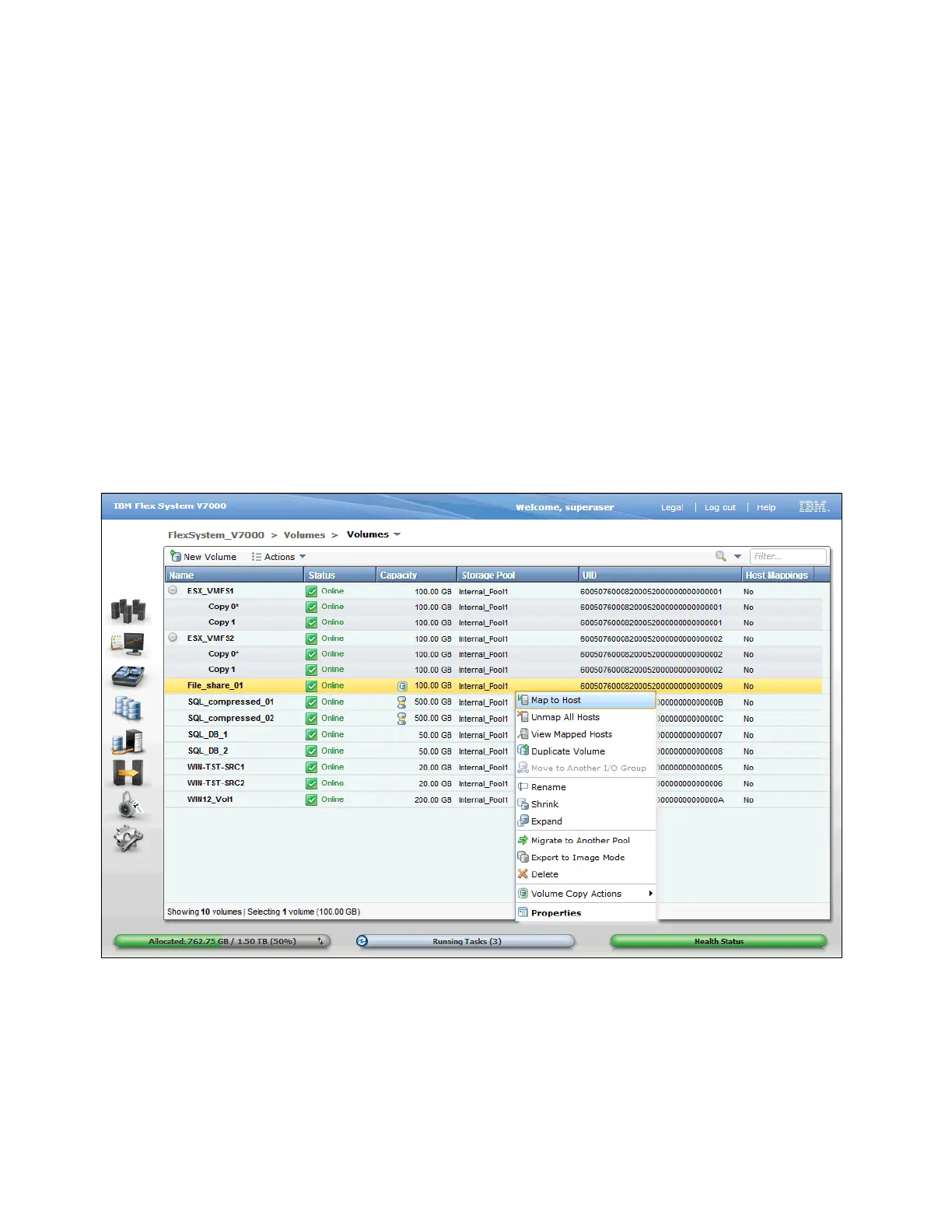Collapse the ESX_VMFS1 volume copies
Viewport: 952px width, 1232px height.
point(173,590)
